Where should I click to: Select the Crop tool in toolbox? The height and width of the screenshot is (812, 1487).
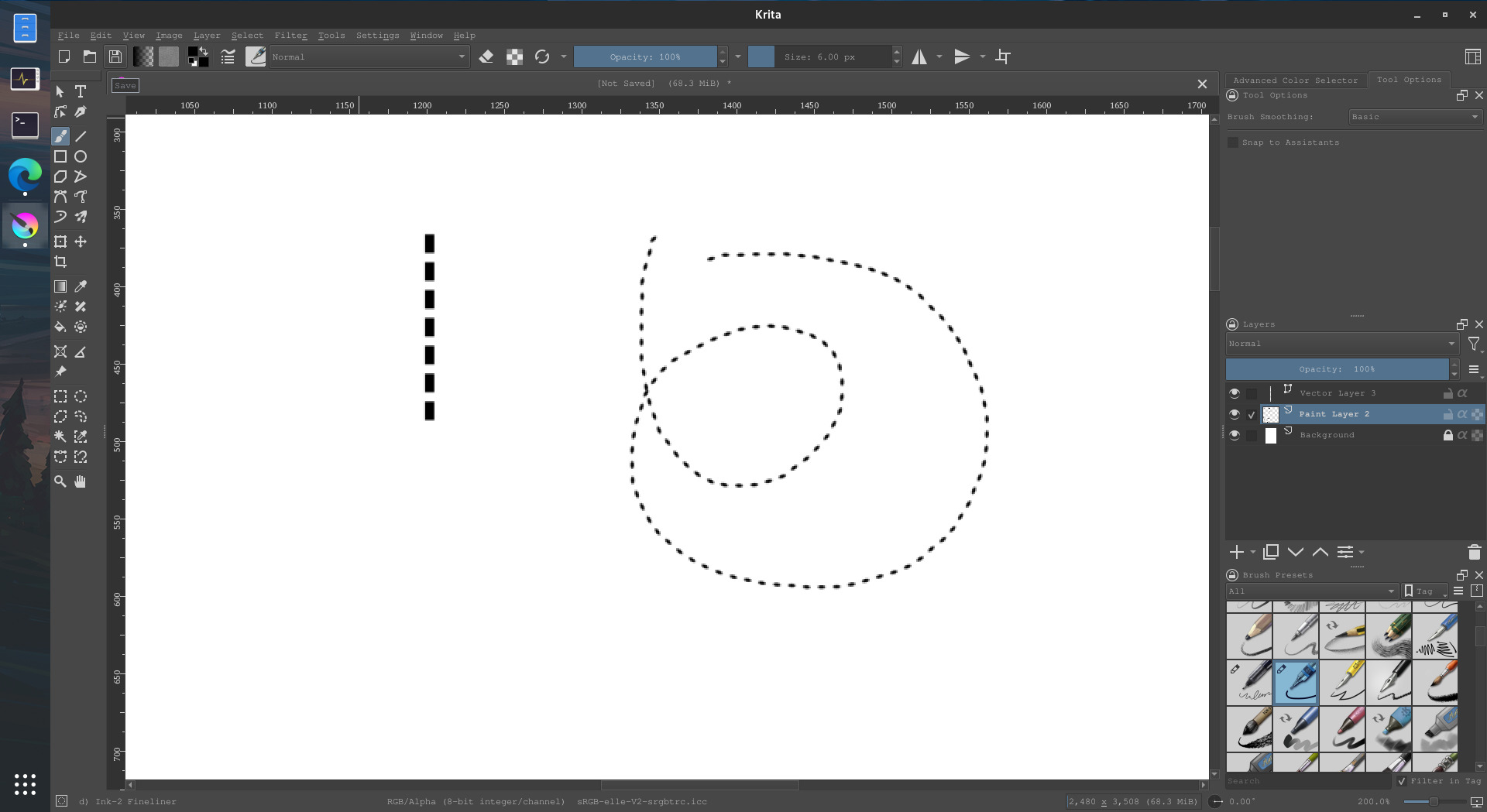click(60, 262)
